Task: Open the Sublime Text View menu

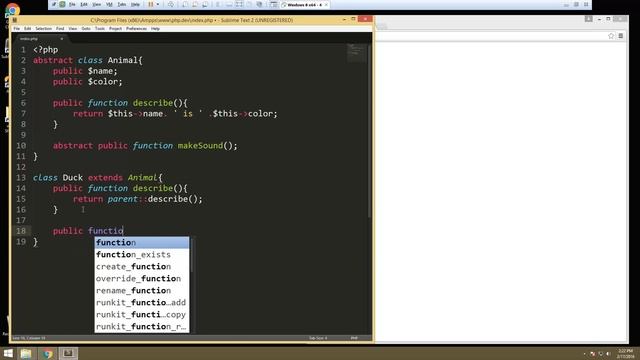Action: pos(73,29)
